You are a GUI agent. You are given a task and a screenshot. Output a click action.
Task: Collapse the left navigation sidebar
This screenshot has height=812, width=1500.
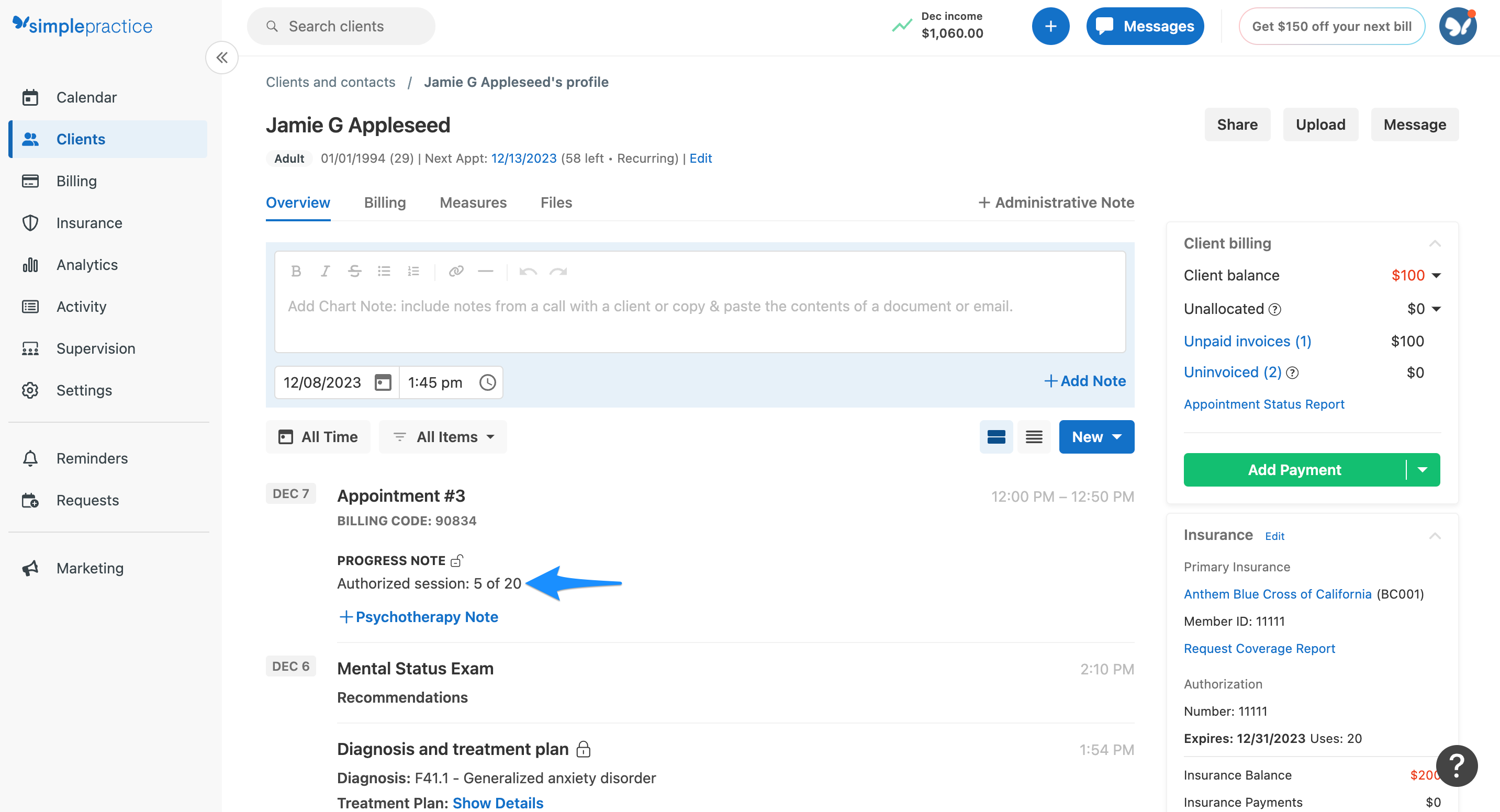[221, 58]
